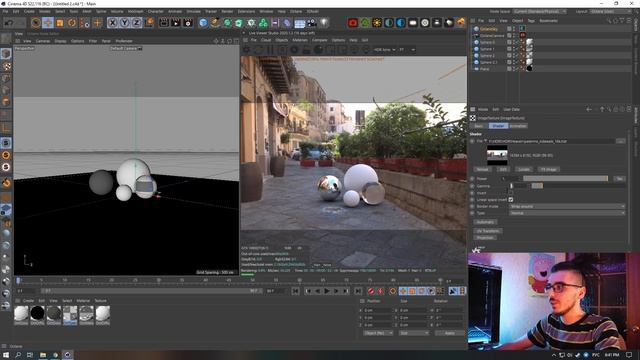Open the Octane menu in main menu bar
640x360 pixels.
pyautogui.click(x=296, y=11)
